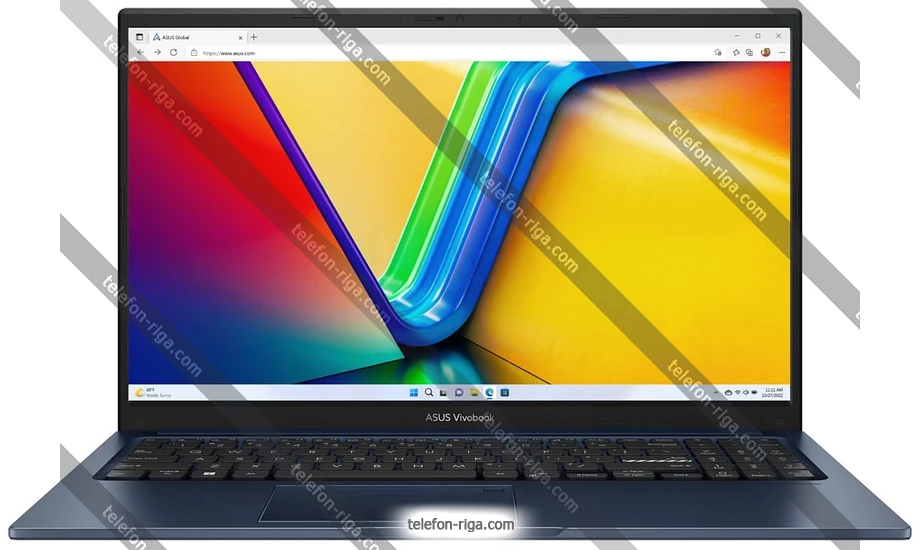Screen dimensions: 920x550
Task: Click the browser Forward arrow
Action: [157, 52]
